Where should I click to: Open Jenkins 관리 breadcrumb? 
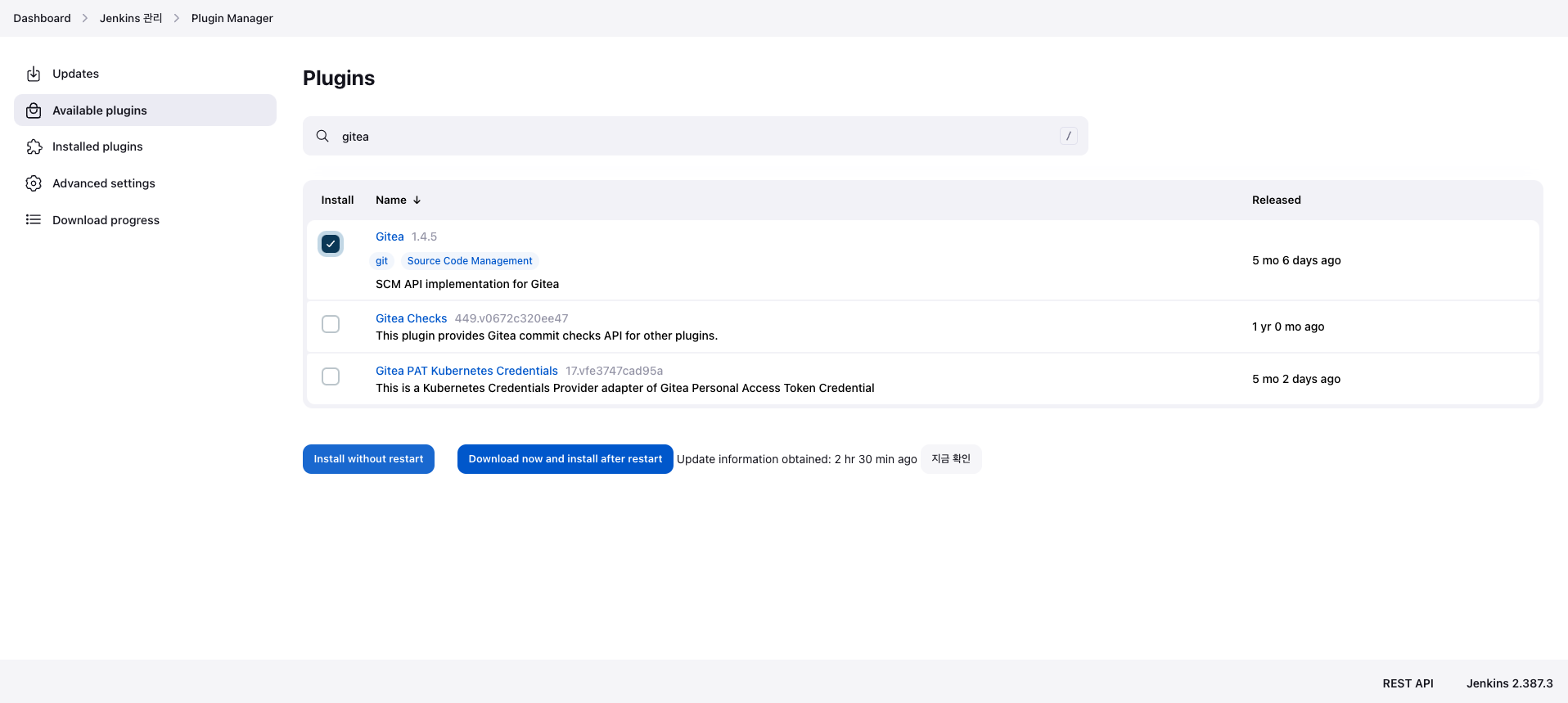click(x=131, y=18)
